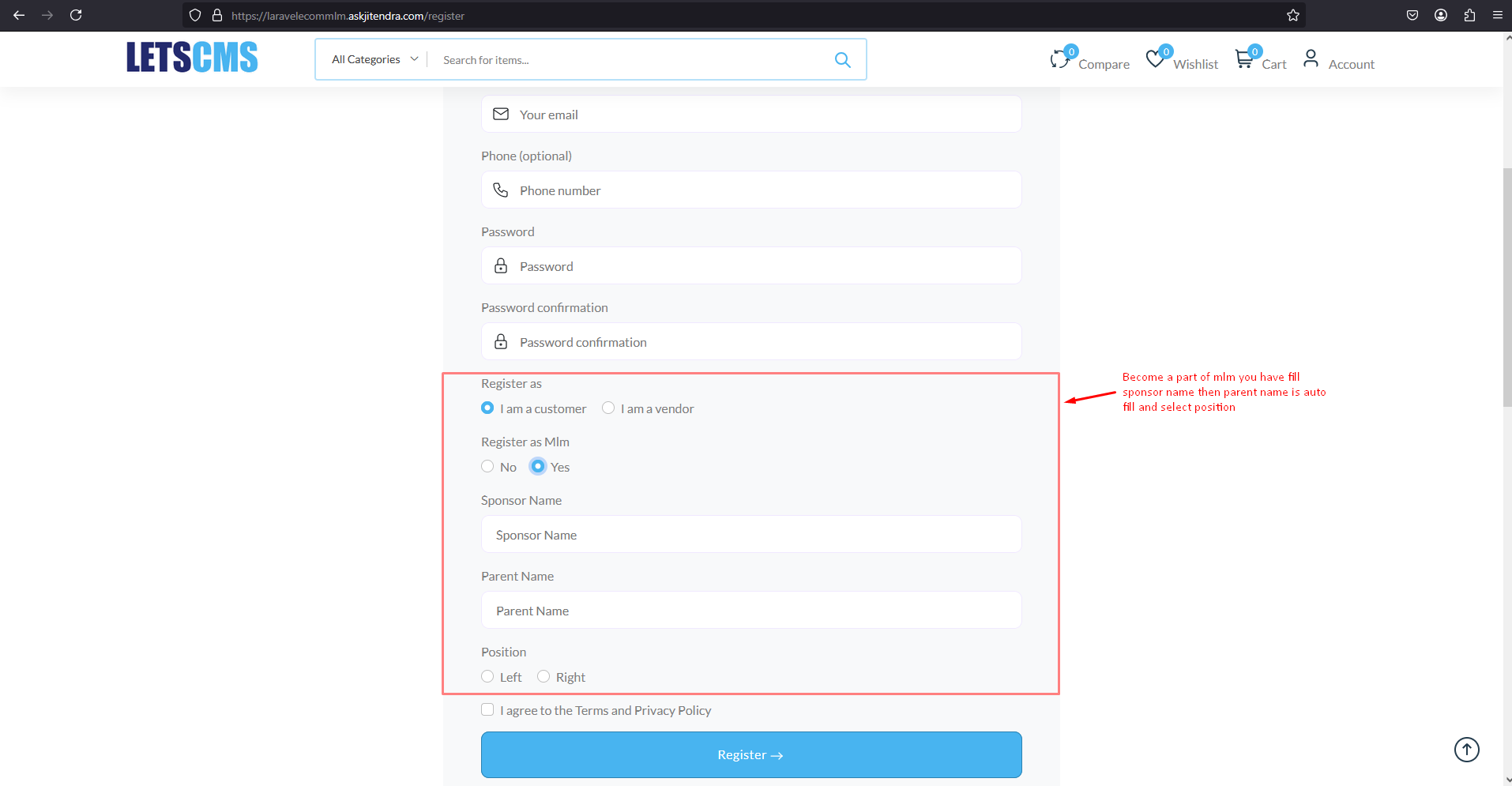Viewport: 1512px width, 786px height.
Task: Select the 'Left' position option
Action: (x=487, y=676)
